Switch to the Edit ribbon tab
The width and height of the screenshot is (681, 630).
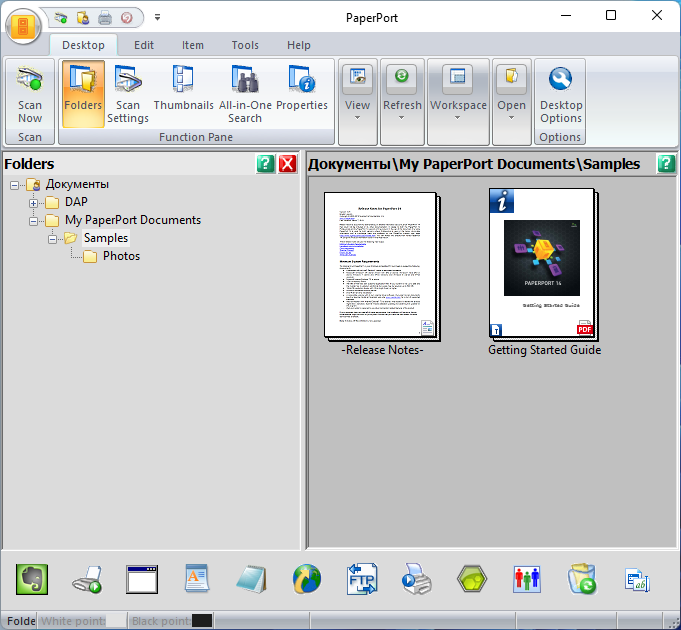point(143,45)
